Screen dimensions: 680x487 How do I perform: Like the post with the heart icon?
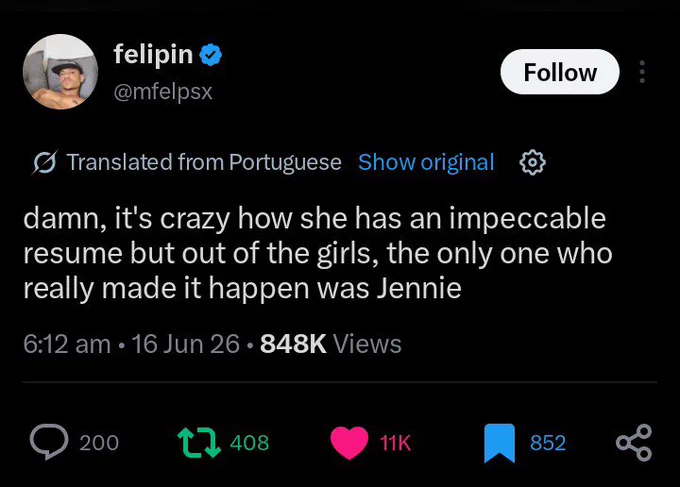349,443
